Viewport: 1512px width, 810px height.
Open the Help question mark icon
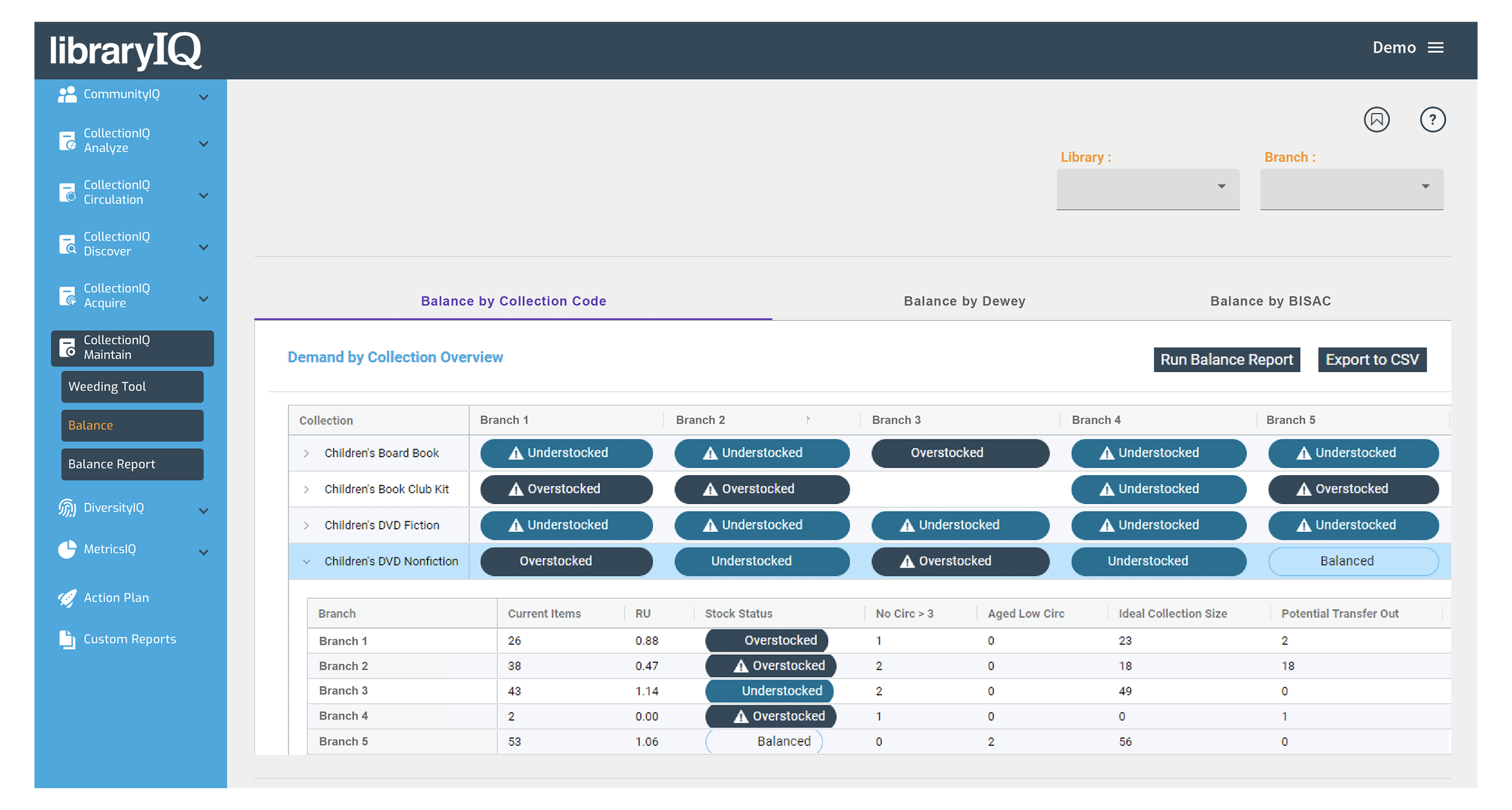tap(1433, 120)
